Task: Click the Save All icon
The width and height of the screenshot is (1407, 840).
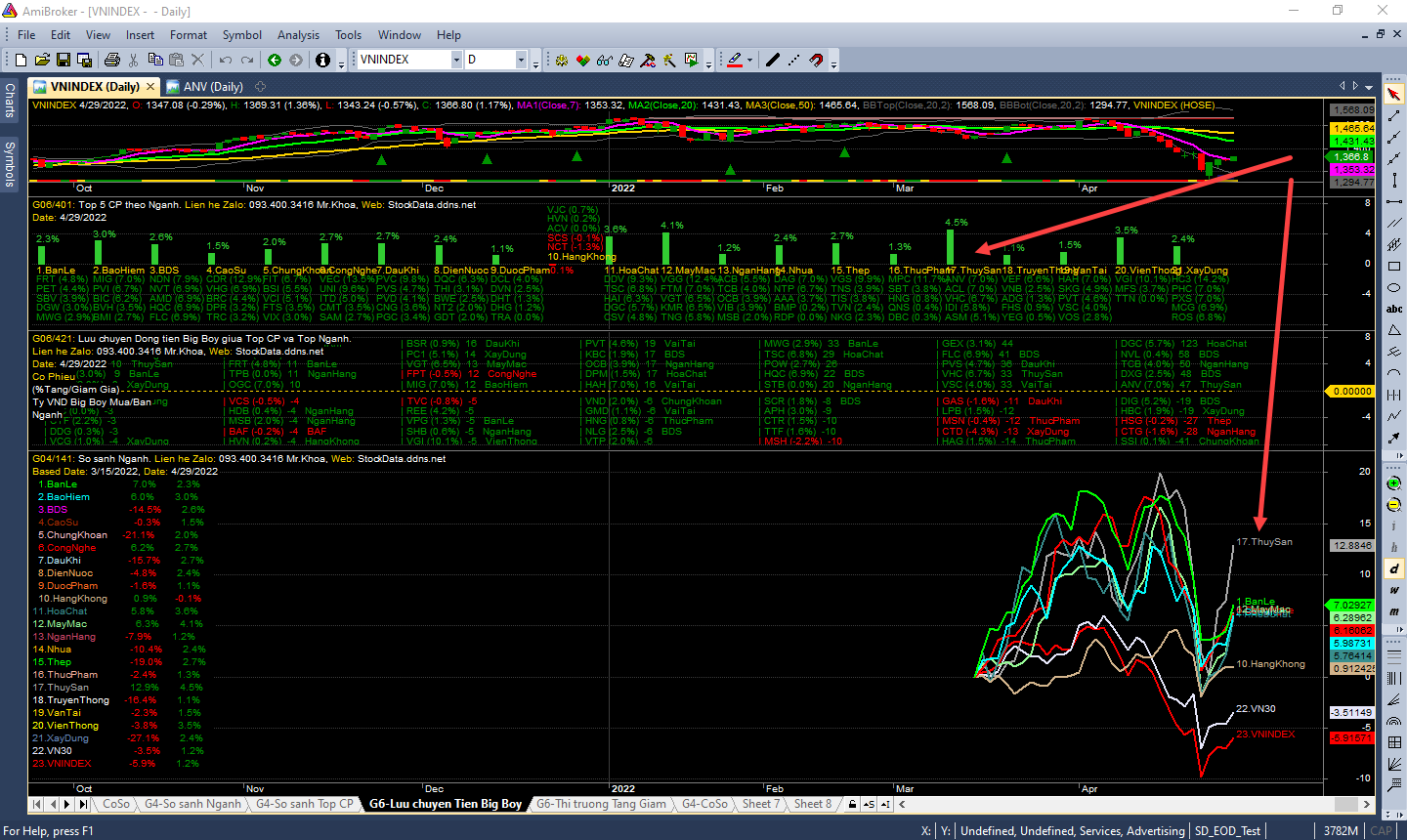Action: [x=84, y=60]
